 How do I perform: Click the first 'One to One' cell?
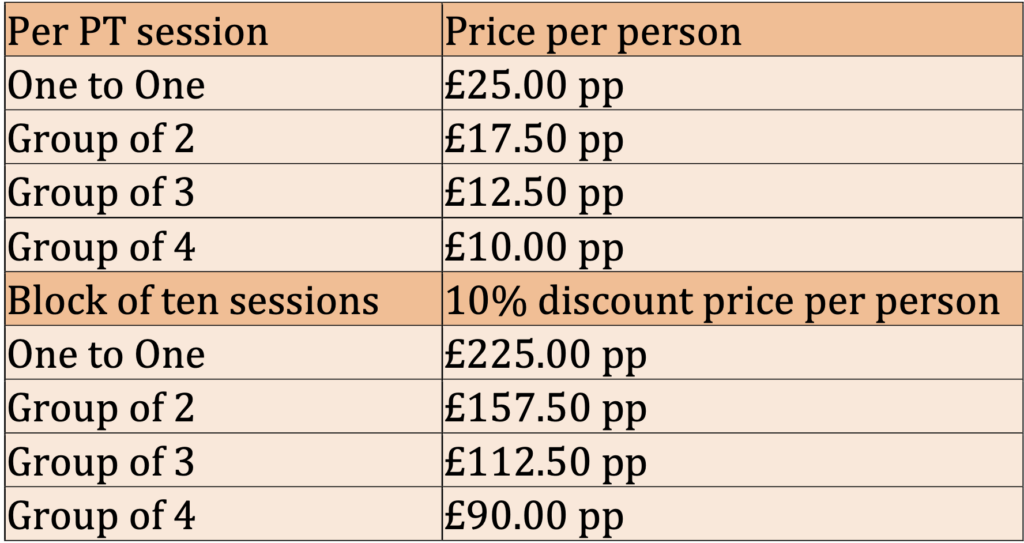223,83
